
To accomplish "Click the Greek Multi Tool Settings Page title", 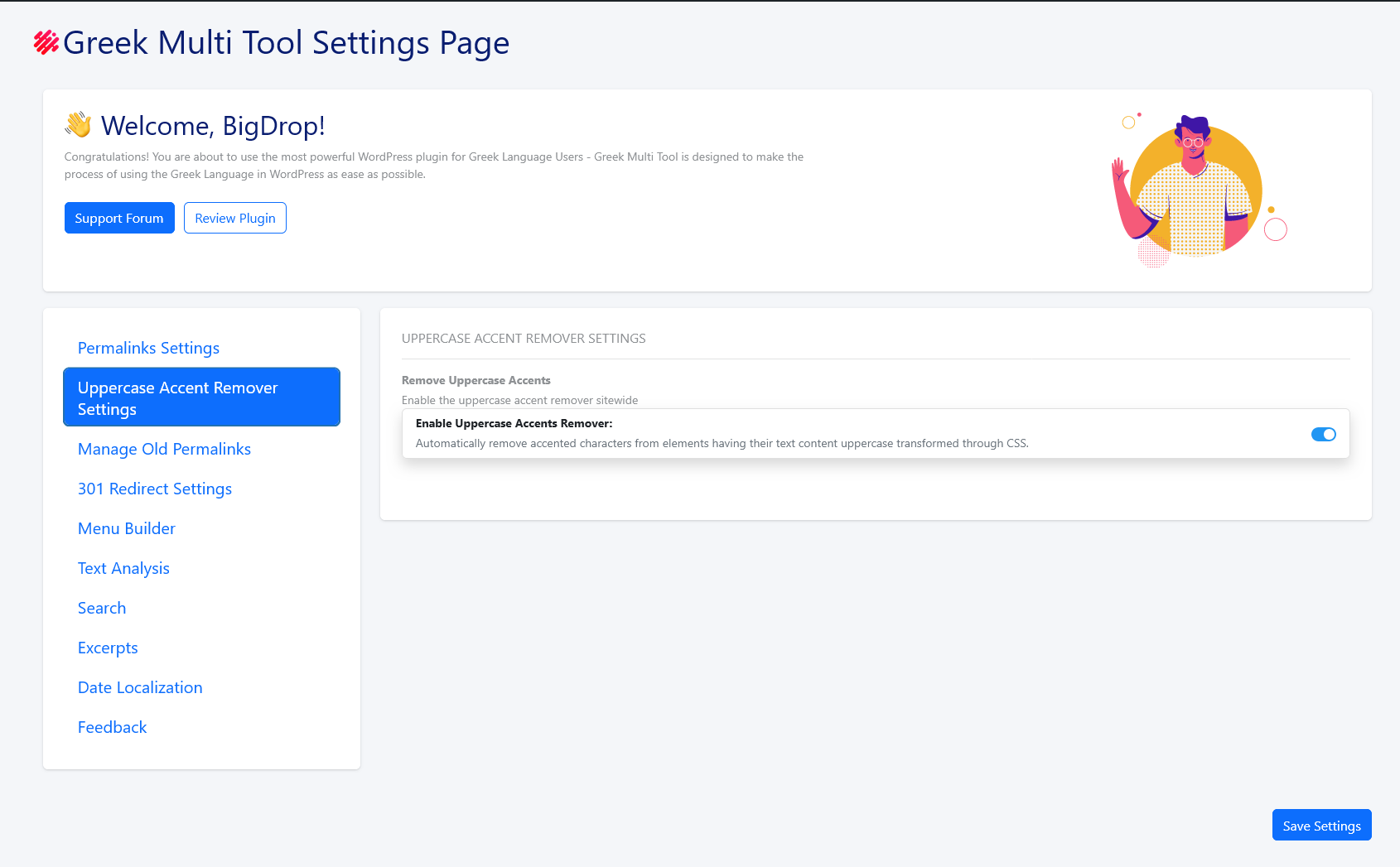I will point(286,43).
